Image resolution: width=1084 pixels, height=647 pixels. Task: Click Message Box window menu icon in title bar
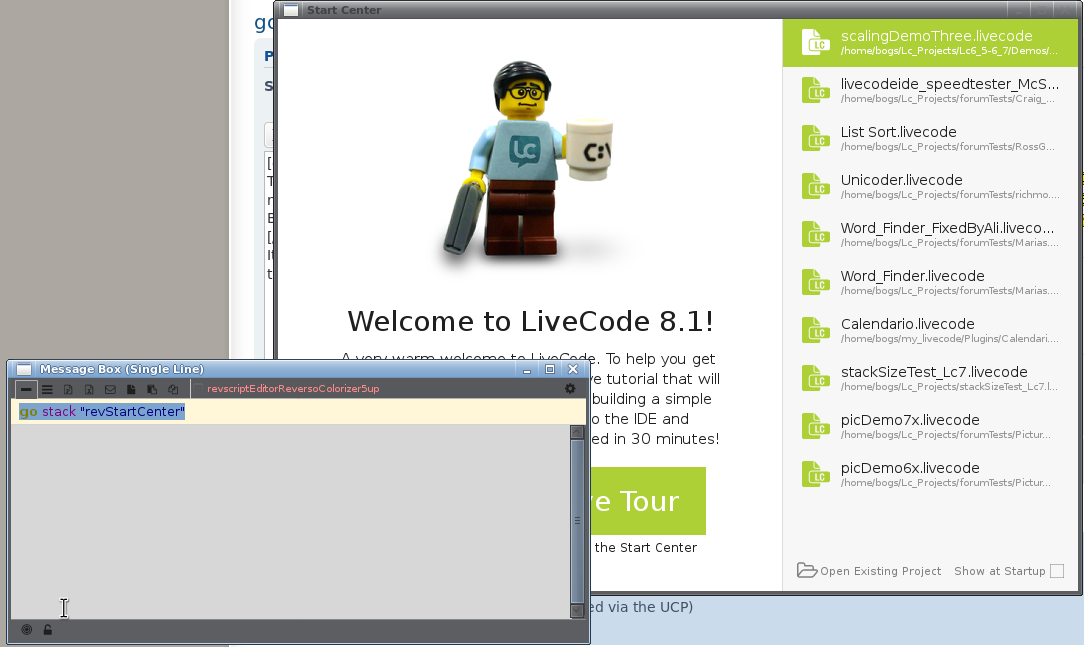click(x=24, y=369)
